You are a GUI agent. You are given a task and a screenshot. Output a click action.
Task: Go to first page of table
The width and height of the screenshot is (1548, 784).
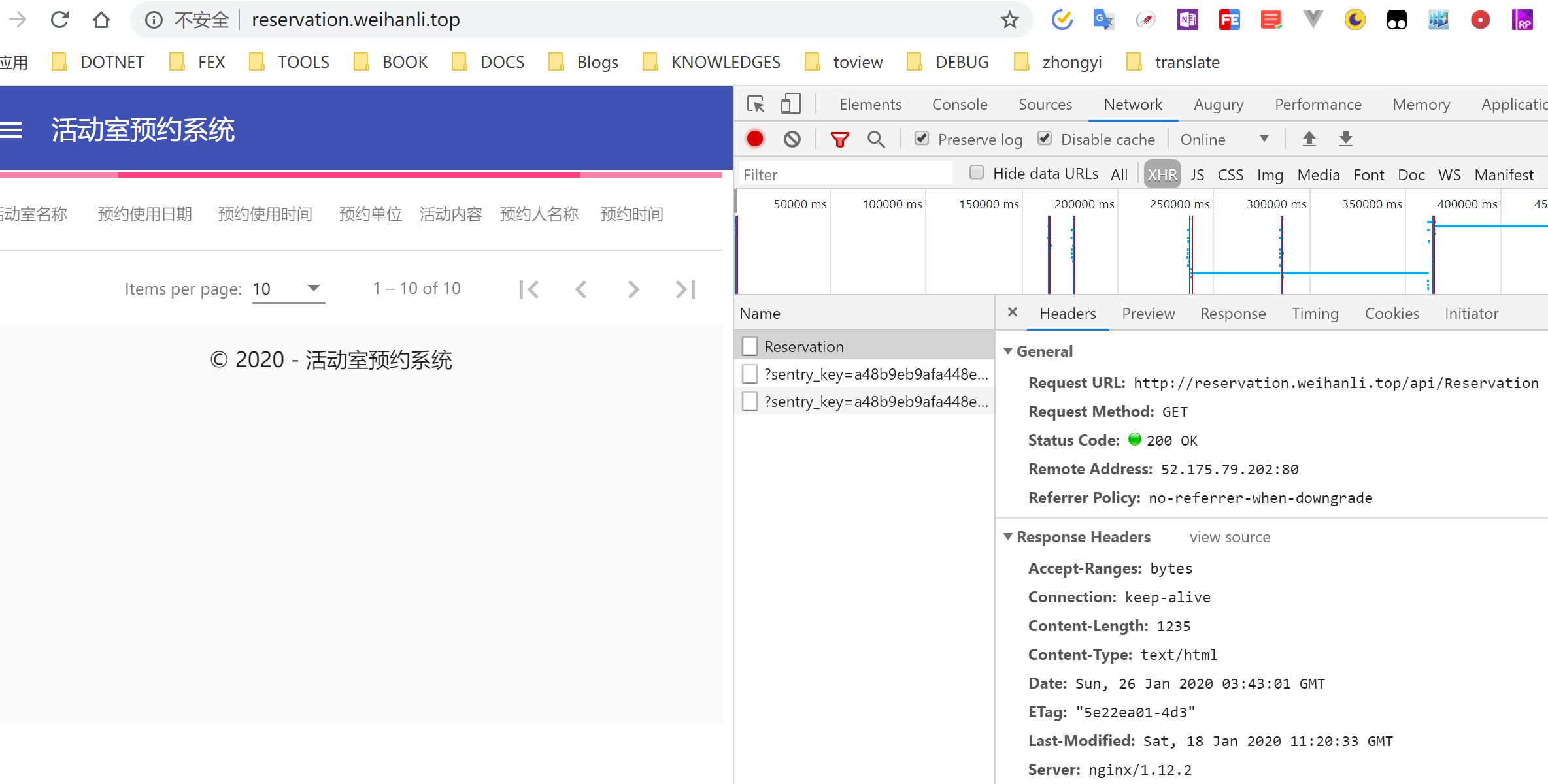coord(529,289)
